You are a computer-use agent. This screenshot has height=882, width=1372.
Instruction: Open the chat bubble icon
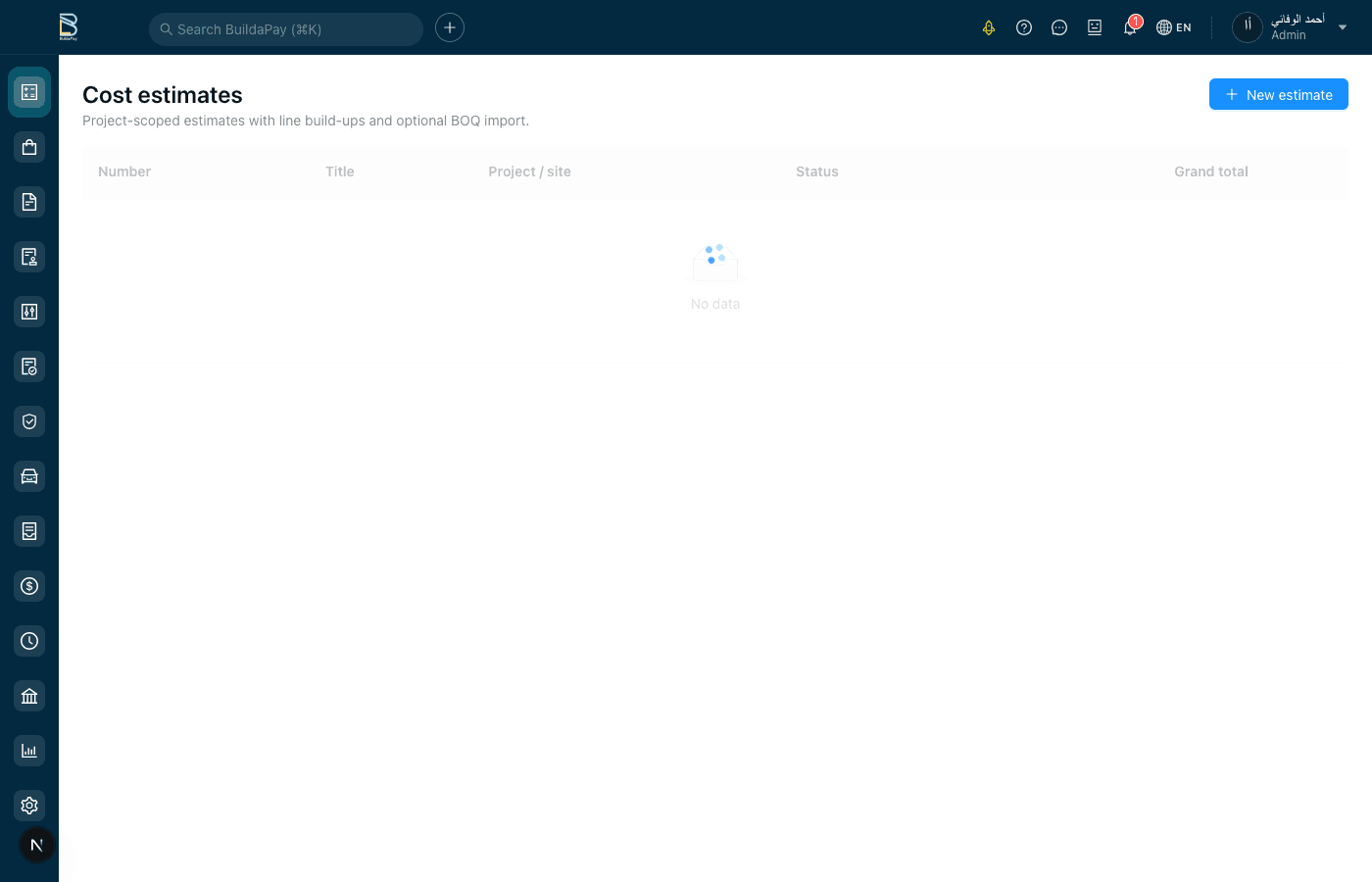(1059, 27)
